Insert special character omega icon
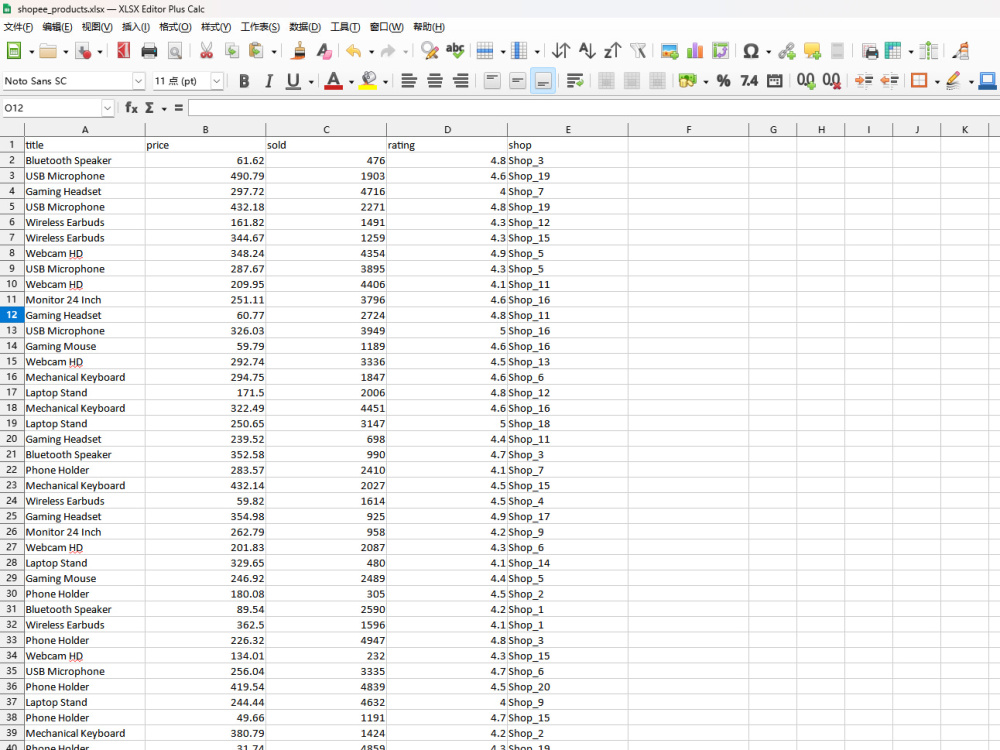 point(751,50)
